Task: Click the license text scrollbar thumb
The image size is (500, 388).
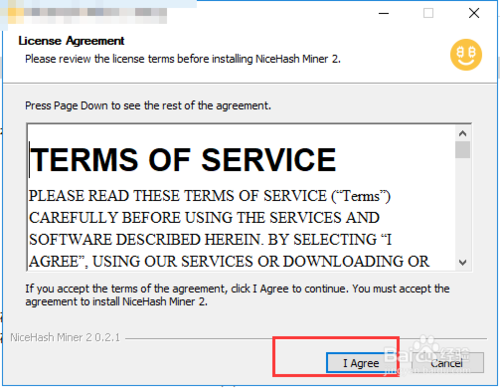Action: [462, 149]
